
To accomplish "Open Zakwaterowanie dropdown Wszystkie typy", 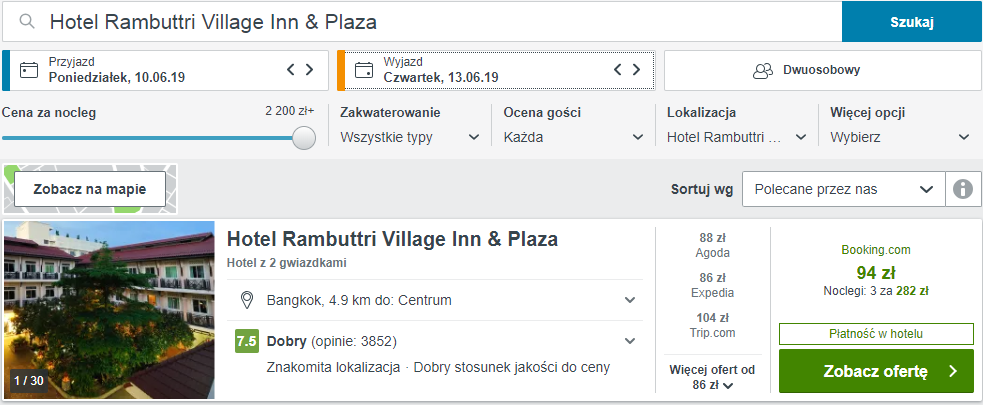I will coord(410,137).
